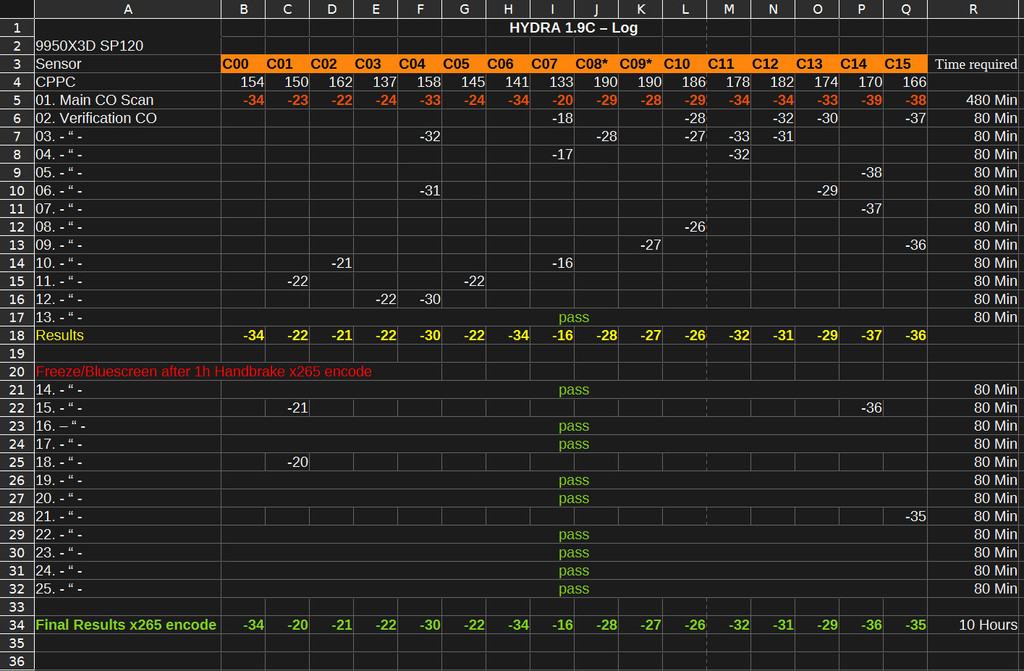
Task: Select the C00 header cell
Action: point(244,64)
